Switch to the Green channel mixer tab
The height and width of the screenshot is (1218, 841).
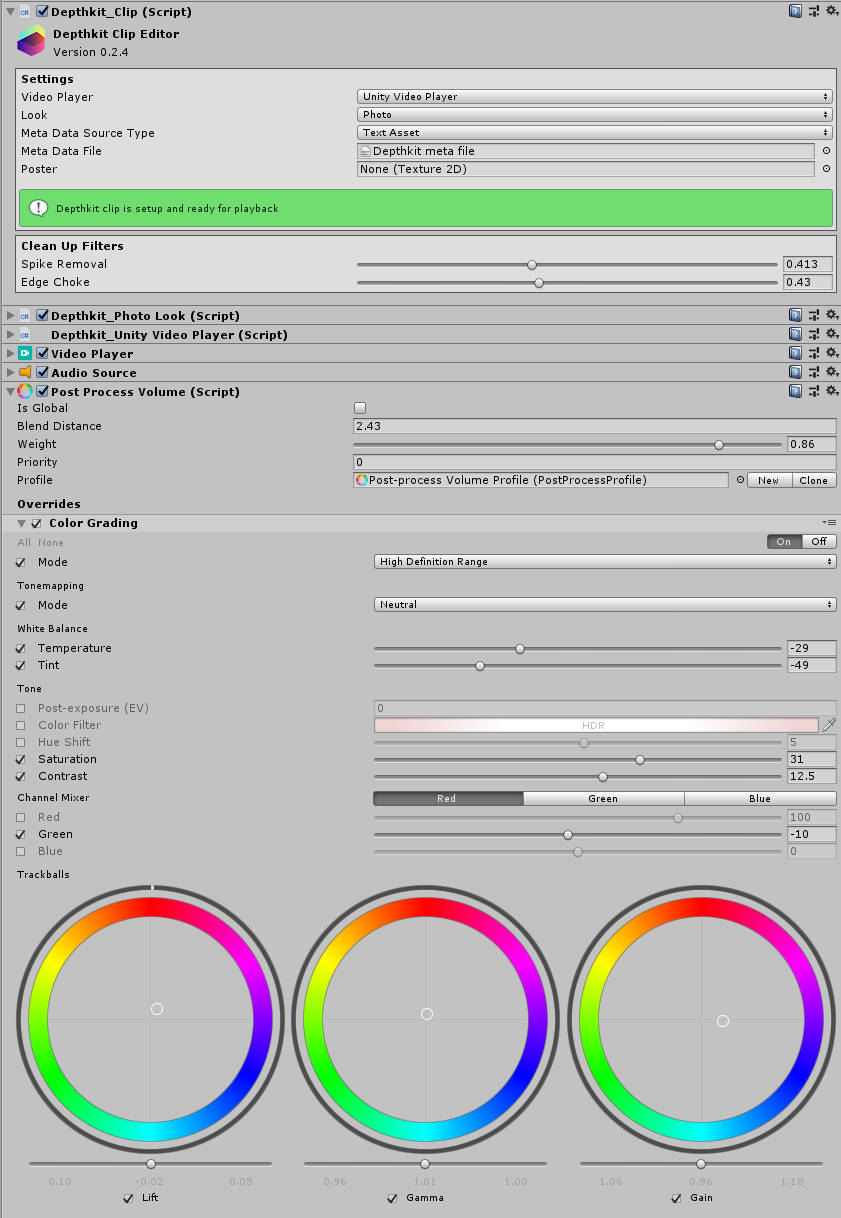604,797
